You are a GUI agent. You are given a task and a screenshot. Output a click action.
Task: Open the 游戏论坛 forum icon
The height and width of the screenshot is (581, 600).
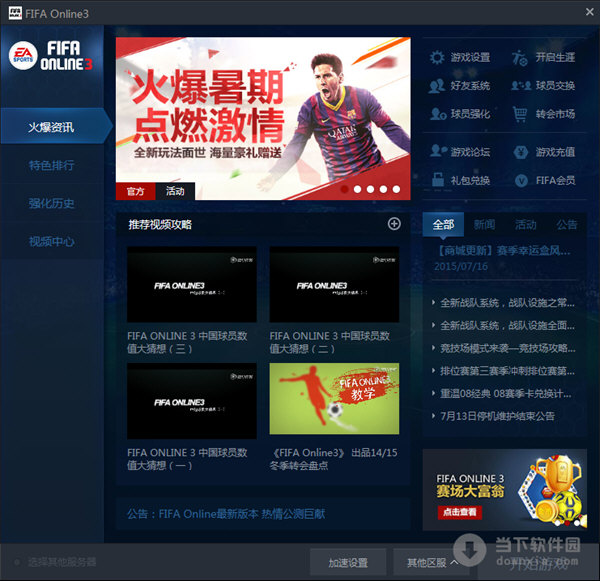[x=438, y=151]
